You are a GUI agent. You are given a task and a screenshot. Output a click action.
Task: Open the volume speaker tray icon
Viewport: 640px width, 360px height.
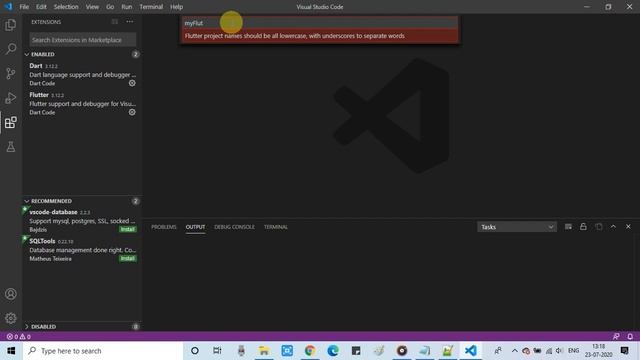coord(559,351)
